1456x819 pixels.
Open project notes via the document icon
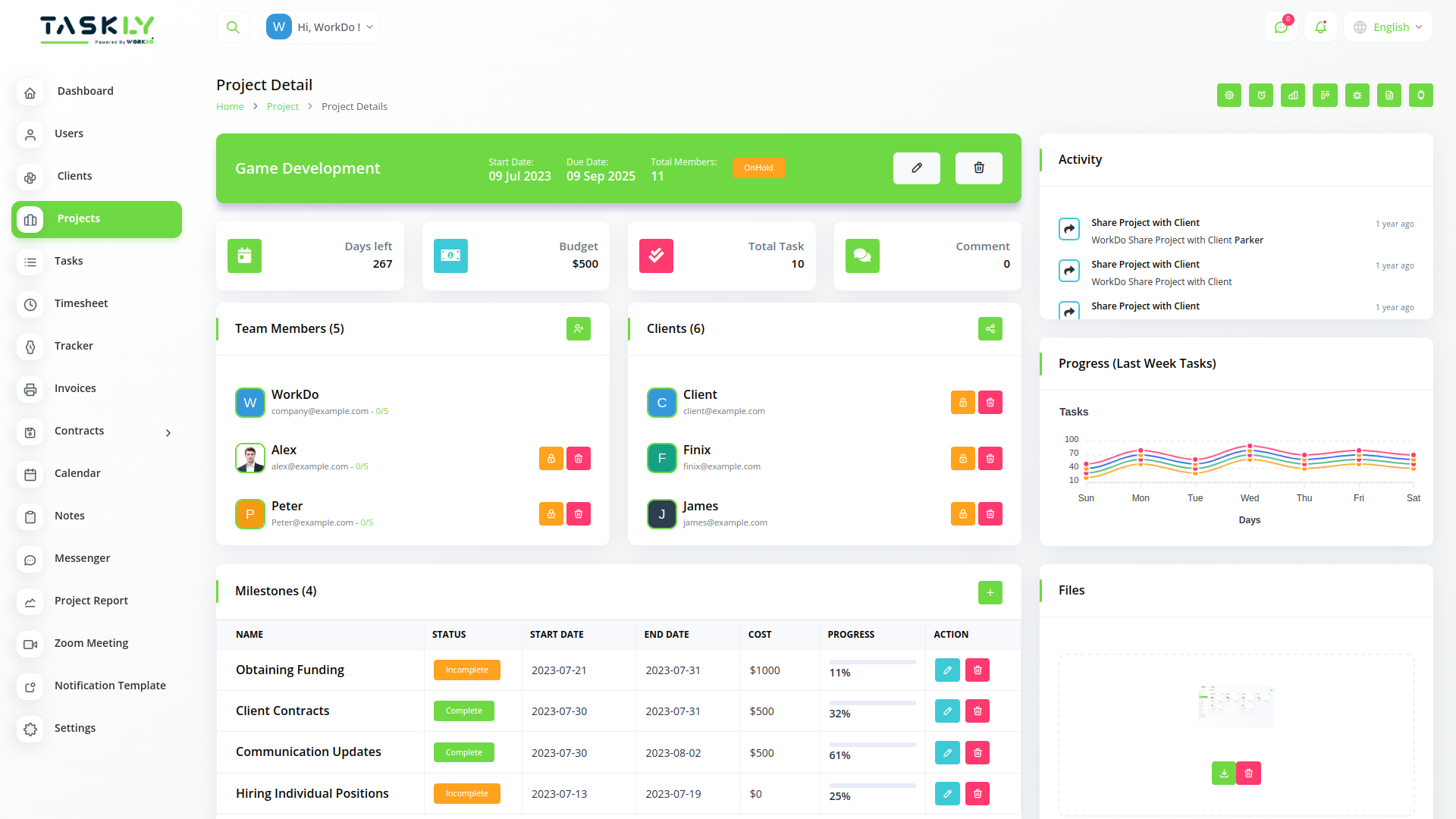coord(1389,96)
